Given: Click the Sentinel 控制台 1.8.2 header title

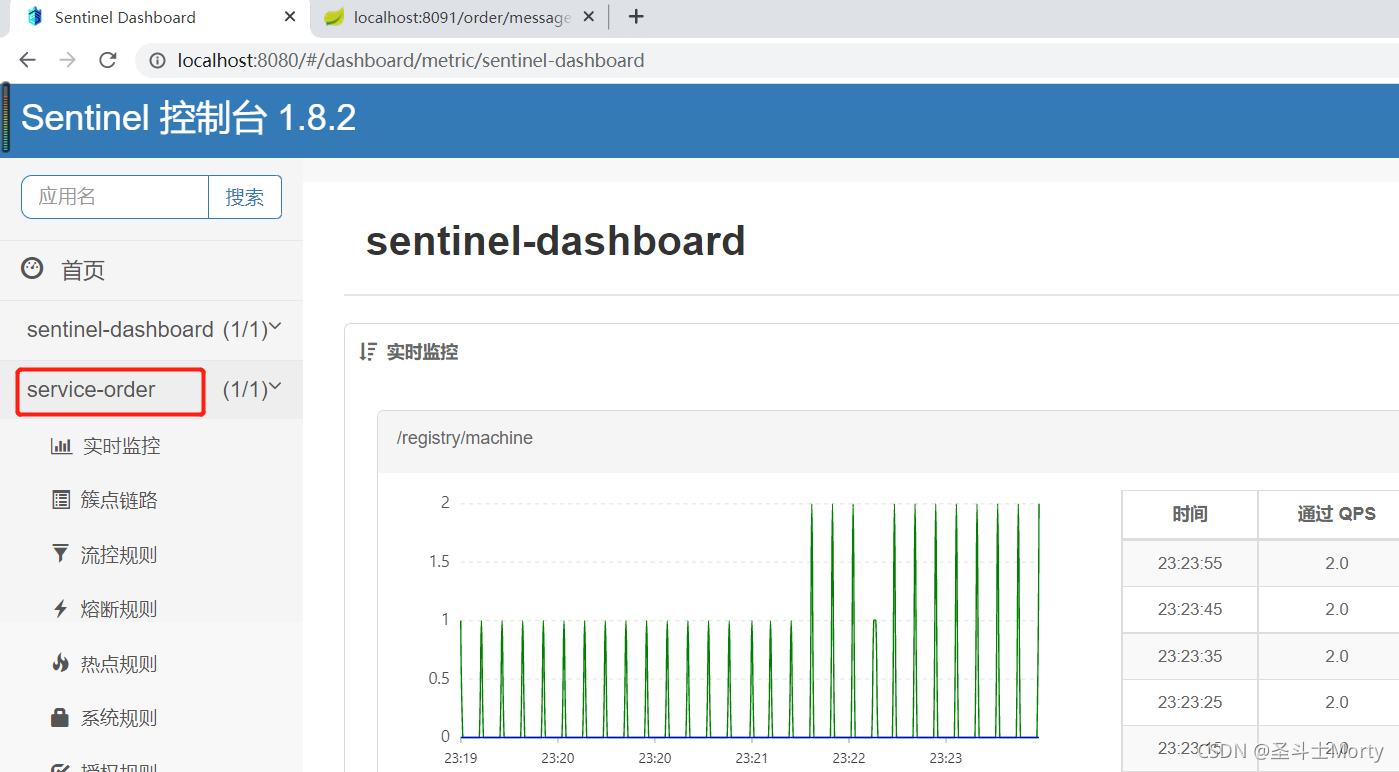Looking at the screenshot, I should click(x=189, y=119).
